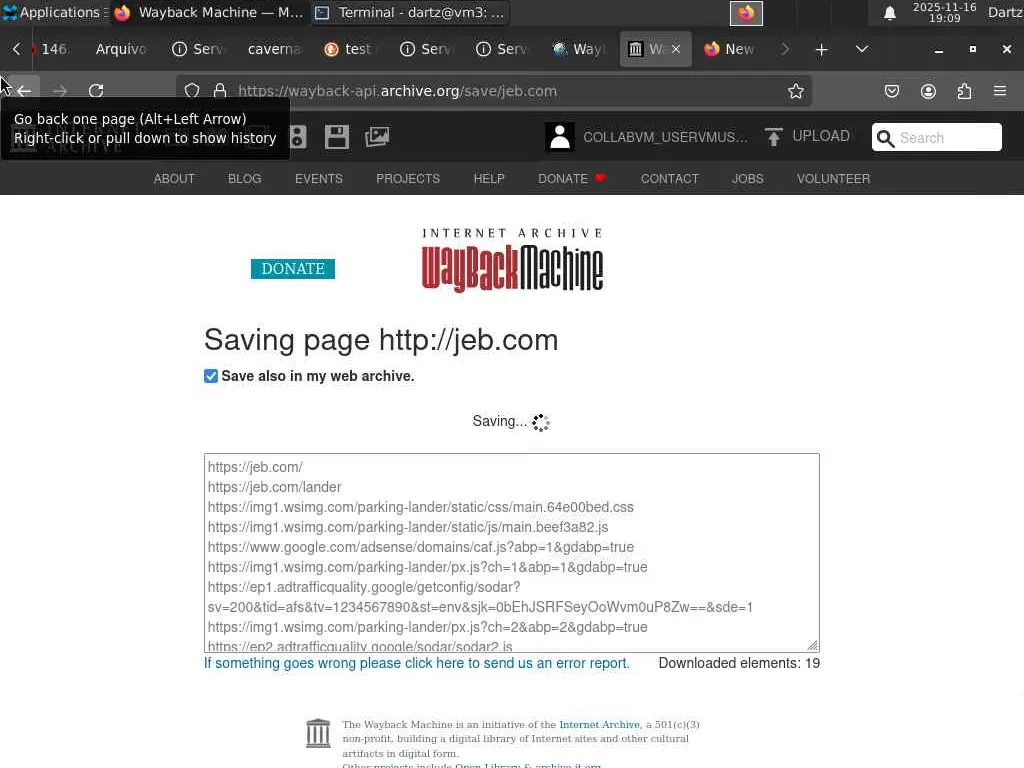The width and height of the screenshot is (1024, 768).
Task: Open the Pocket save icon
Action: pyautogui.click(x=891, y=91)
